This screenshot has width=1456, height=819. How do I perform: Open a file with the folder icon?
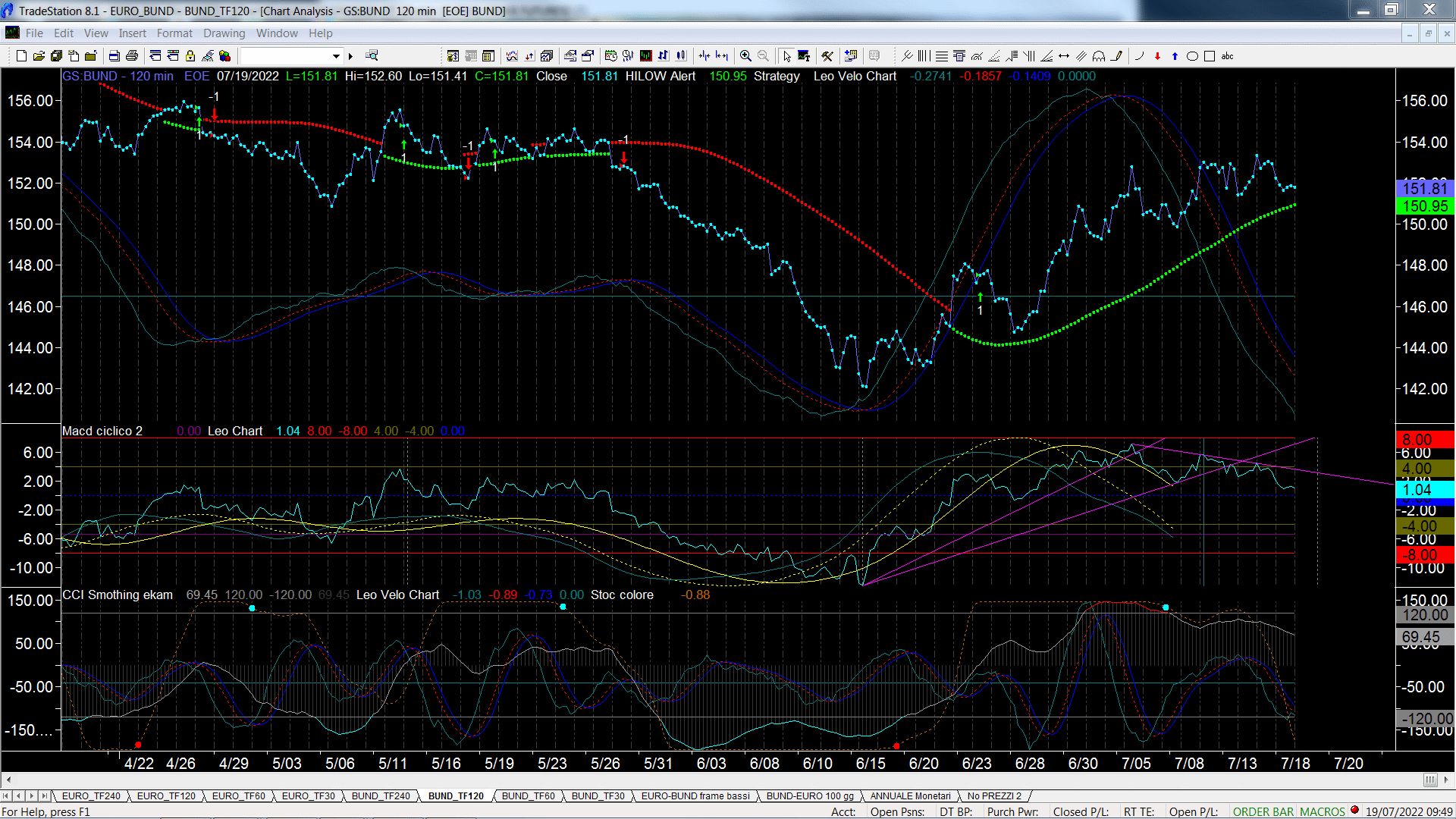tap(39, 56)
